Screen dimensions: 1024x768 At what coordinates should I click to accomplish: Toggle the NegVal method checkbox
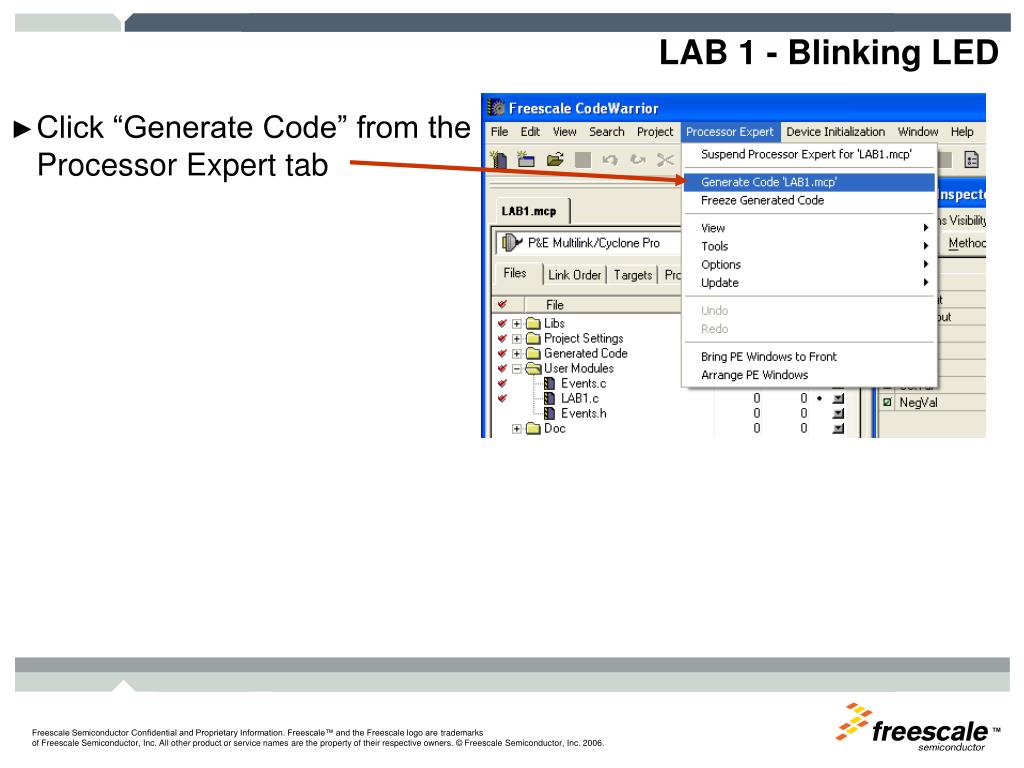(x=887, y=402)
